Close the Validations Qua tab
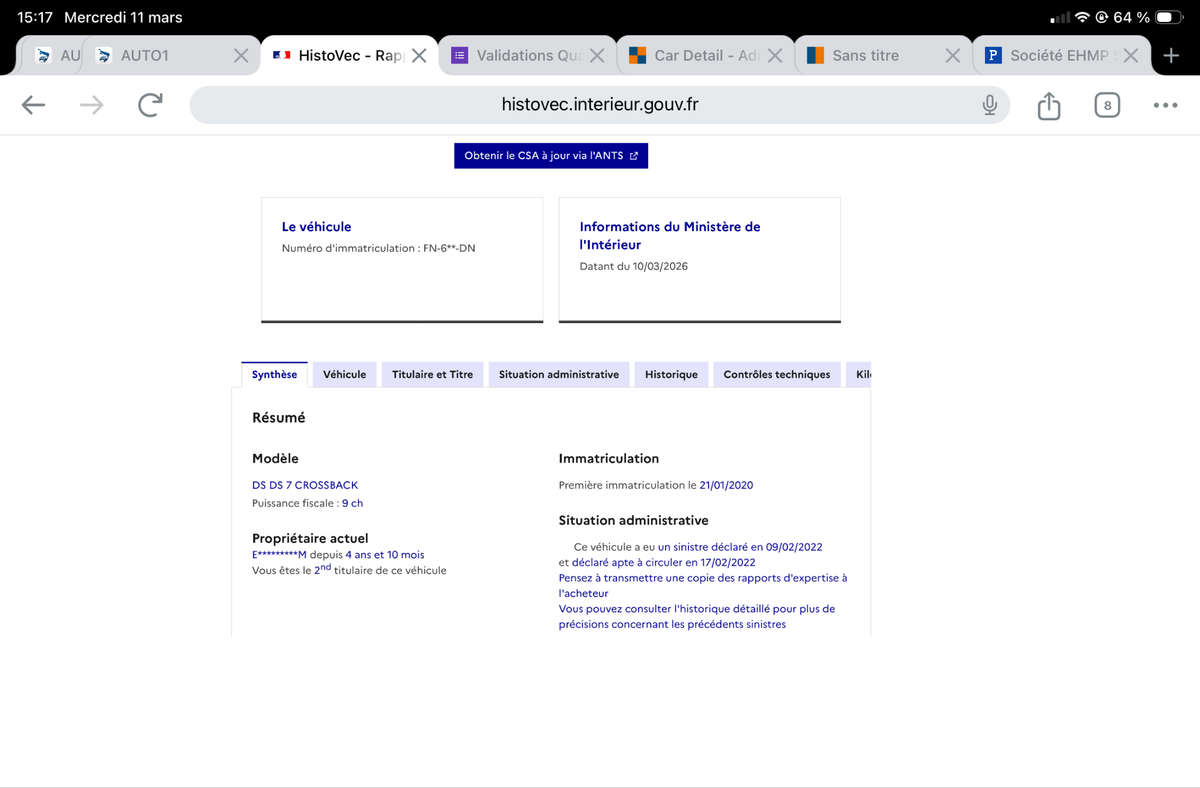This screenshot has width=1200, height=788. pos(597,56)
